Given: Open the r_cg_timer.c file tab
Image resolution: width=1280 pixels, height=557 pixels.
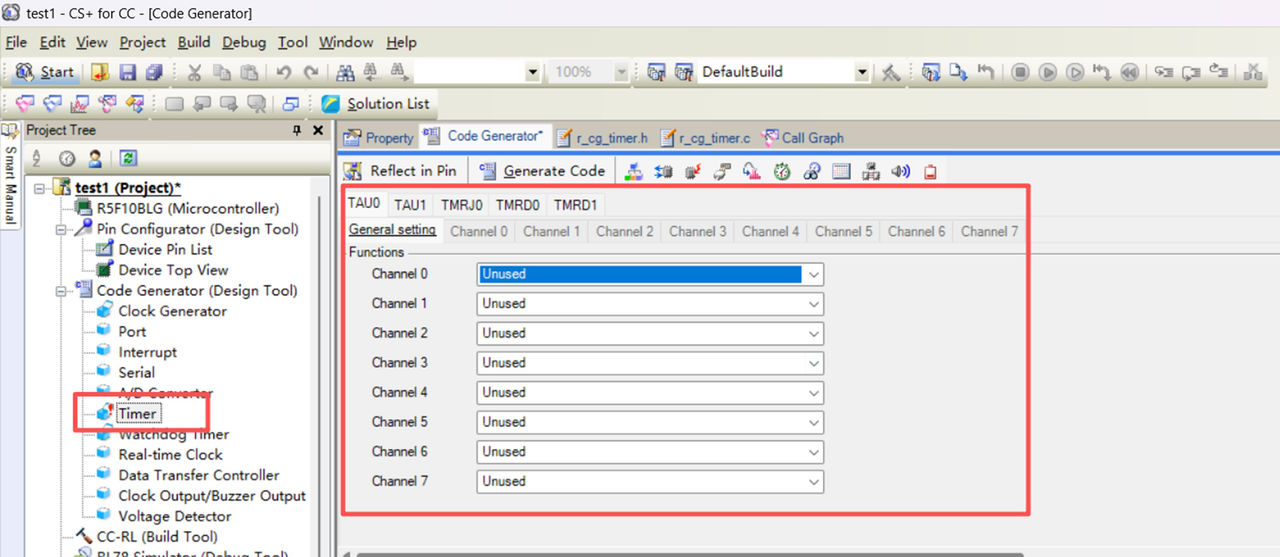Looking at the screenshot, I should coord(705,138).
